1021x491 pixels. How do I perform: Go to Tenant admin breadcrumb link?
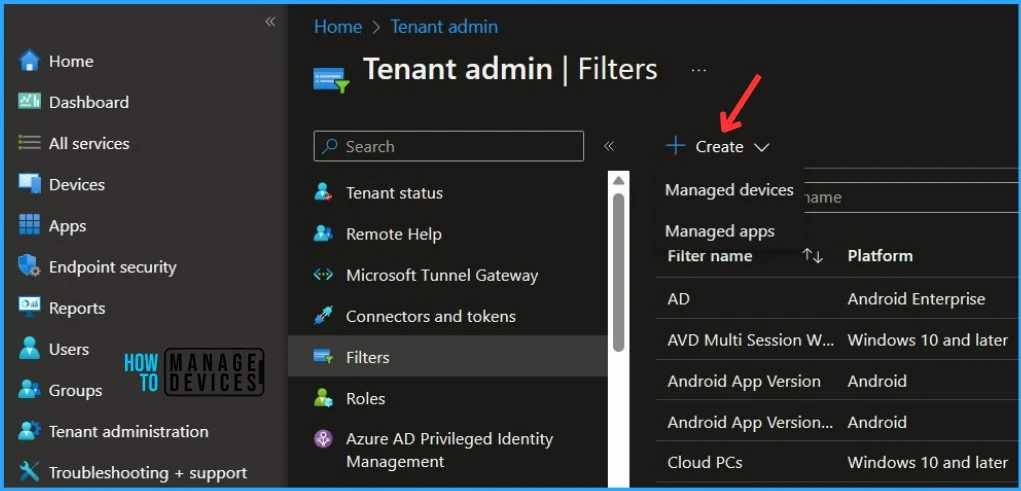pyautogui.click(x=444, y=27)
